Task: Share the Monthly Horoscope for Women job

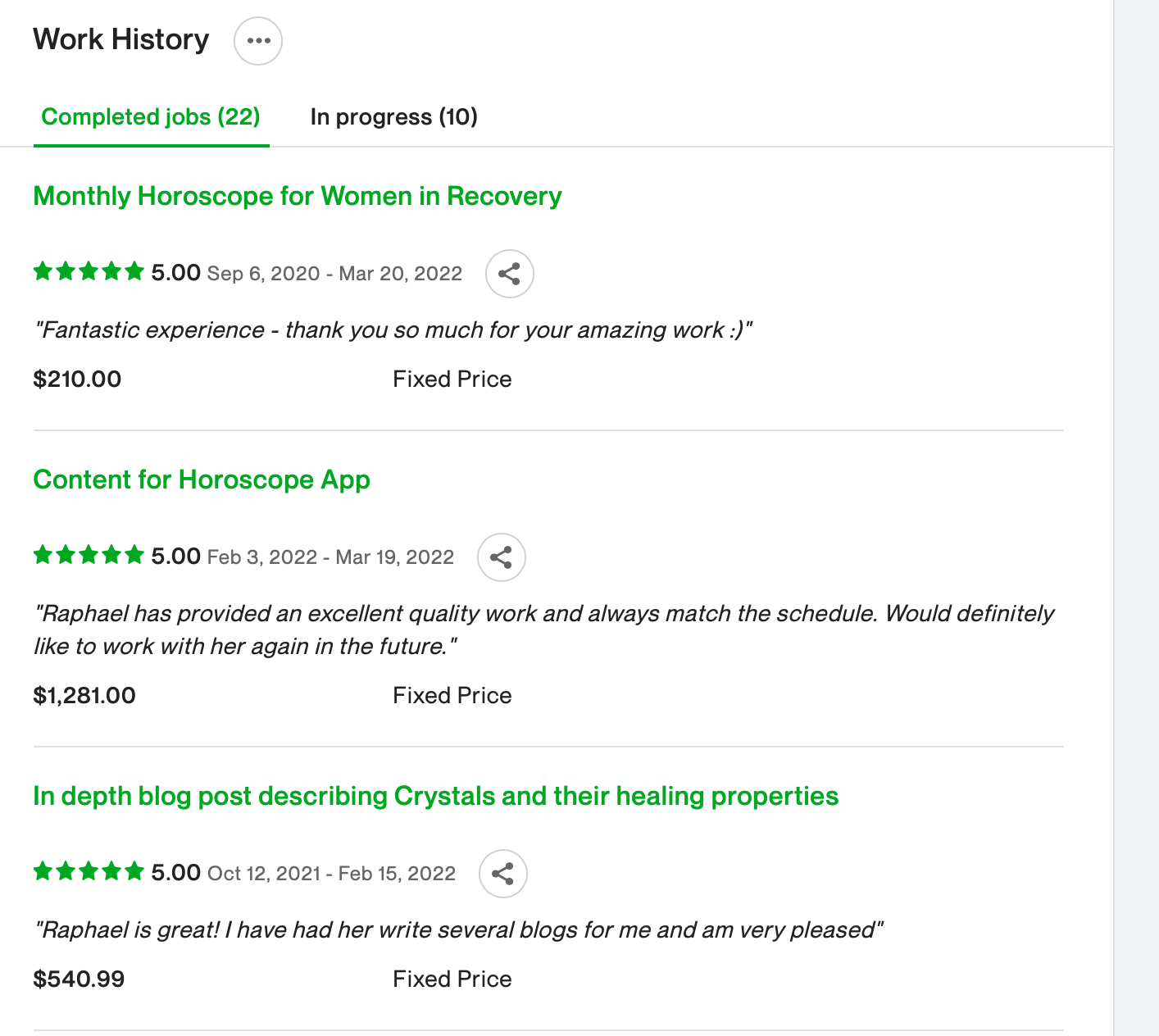Action: coord(508,274)
